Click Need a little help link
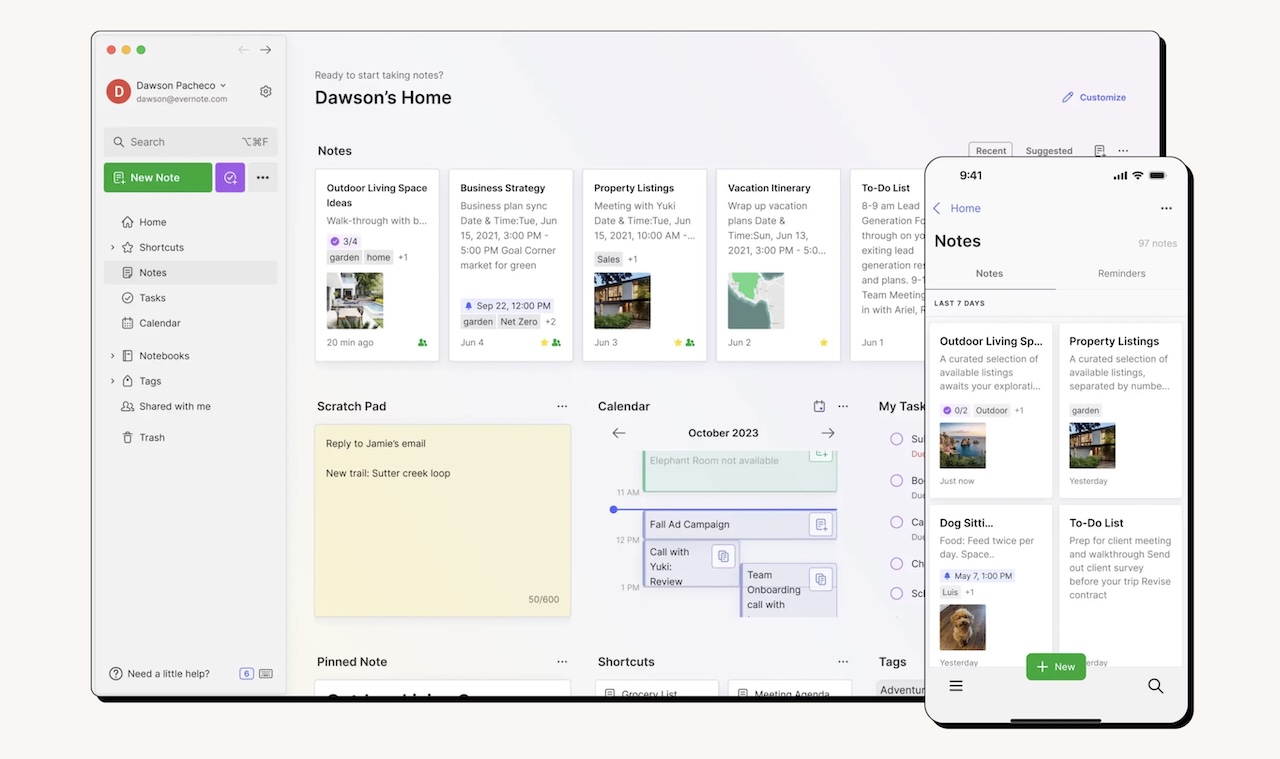The width and height of the screenshot is (1280, 759). point(160,674)
